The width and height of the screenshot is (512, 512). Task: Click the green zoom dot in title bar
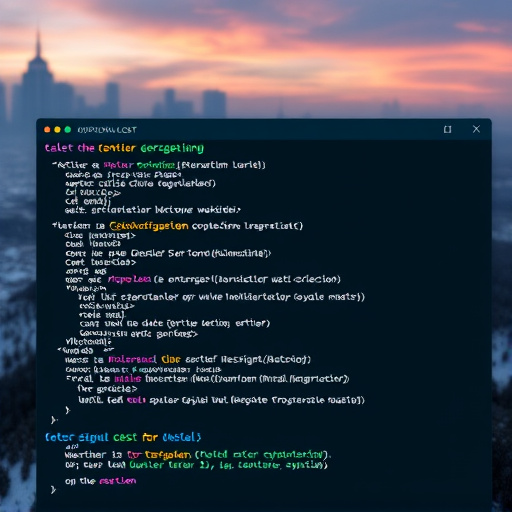(x=68, y=130)
